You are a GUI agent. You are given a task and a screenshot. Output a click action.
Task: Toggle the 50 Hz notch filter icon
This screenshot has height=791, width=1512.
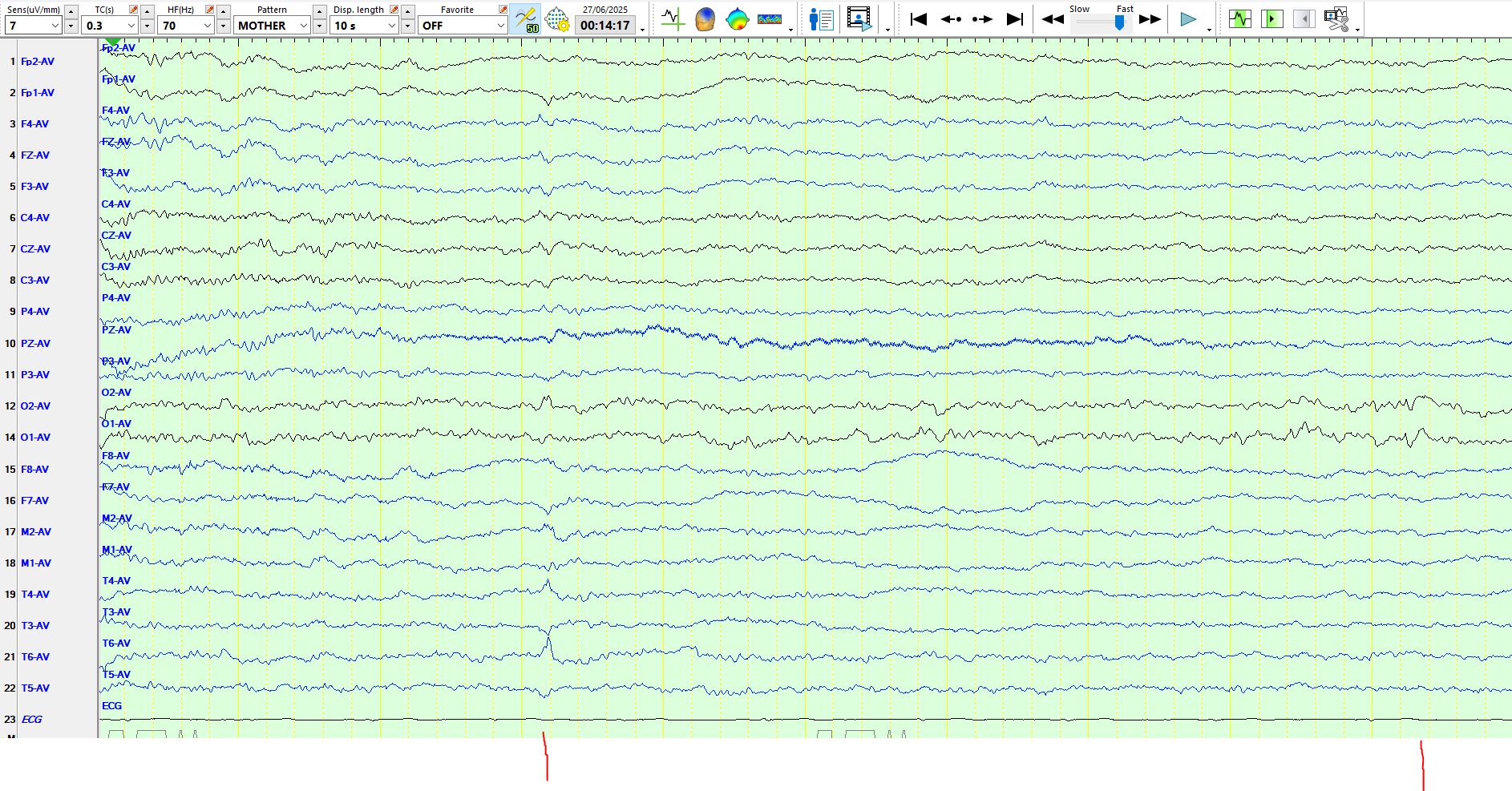[x=526, y=18]
